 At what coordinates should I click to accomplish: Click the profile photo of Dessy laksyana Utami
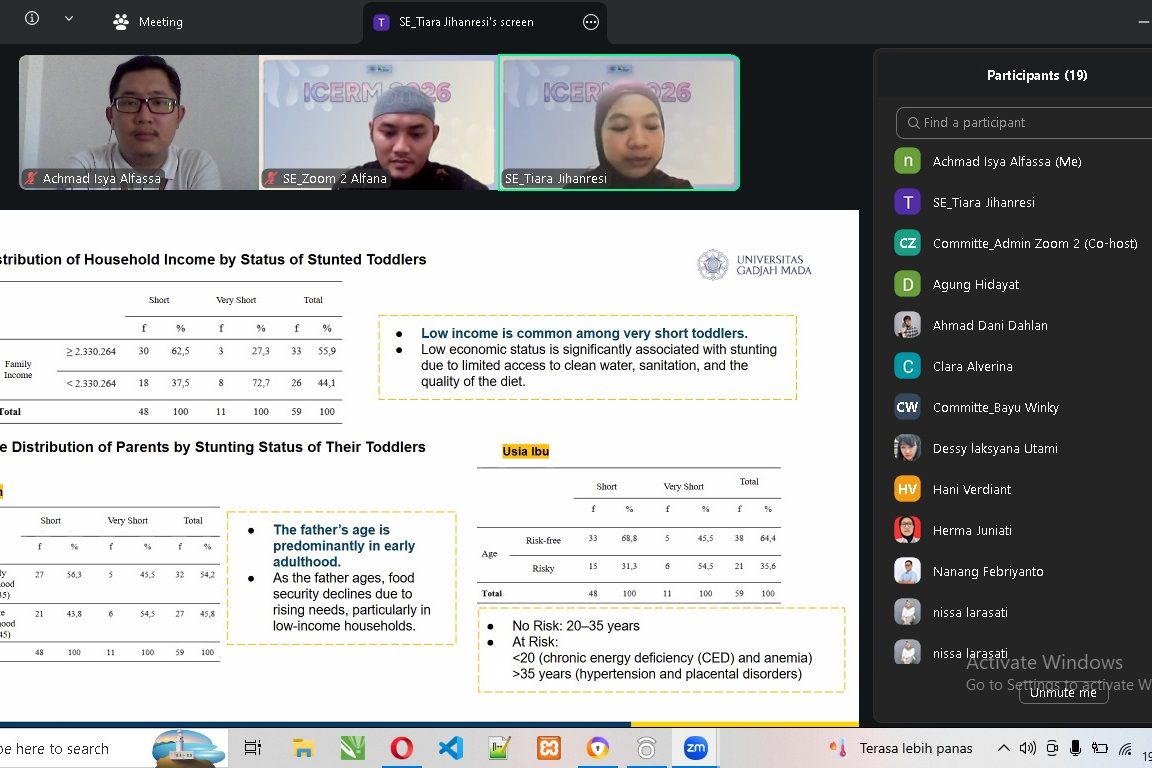[907, 448]
